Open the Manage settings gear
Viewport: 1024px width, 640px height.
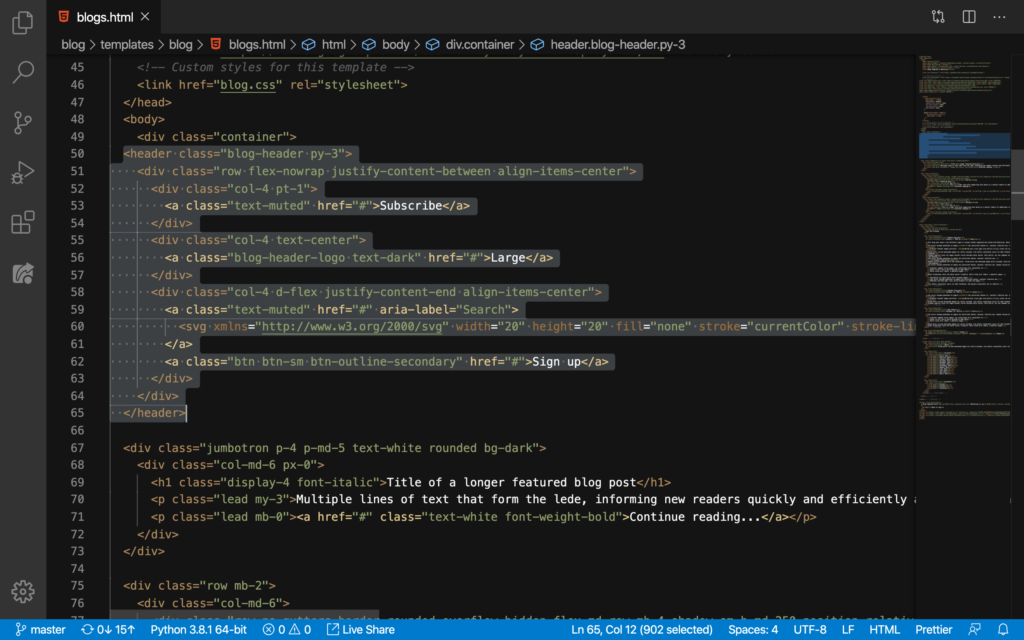[23, 592]
